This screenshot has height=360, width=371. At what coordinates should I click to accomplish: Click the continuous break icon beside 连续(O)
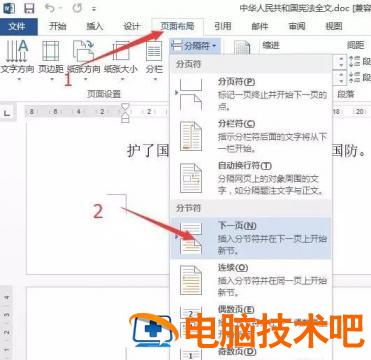pos(191,280)
